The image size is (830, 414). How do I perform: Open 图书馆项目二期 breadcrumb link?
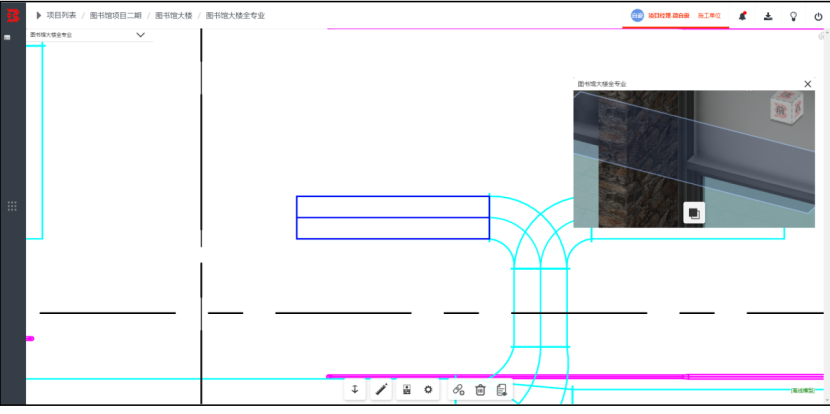coord(115,15)
